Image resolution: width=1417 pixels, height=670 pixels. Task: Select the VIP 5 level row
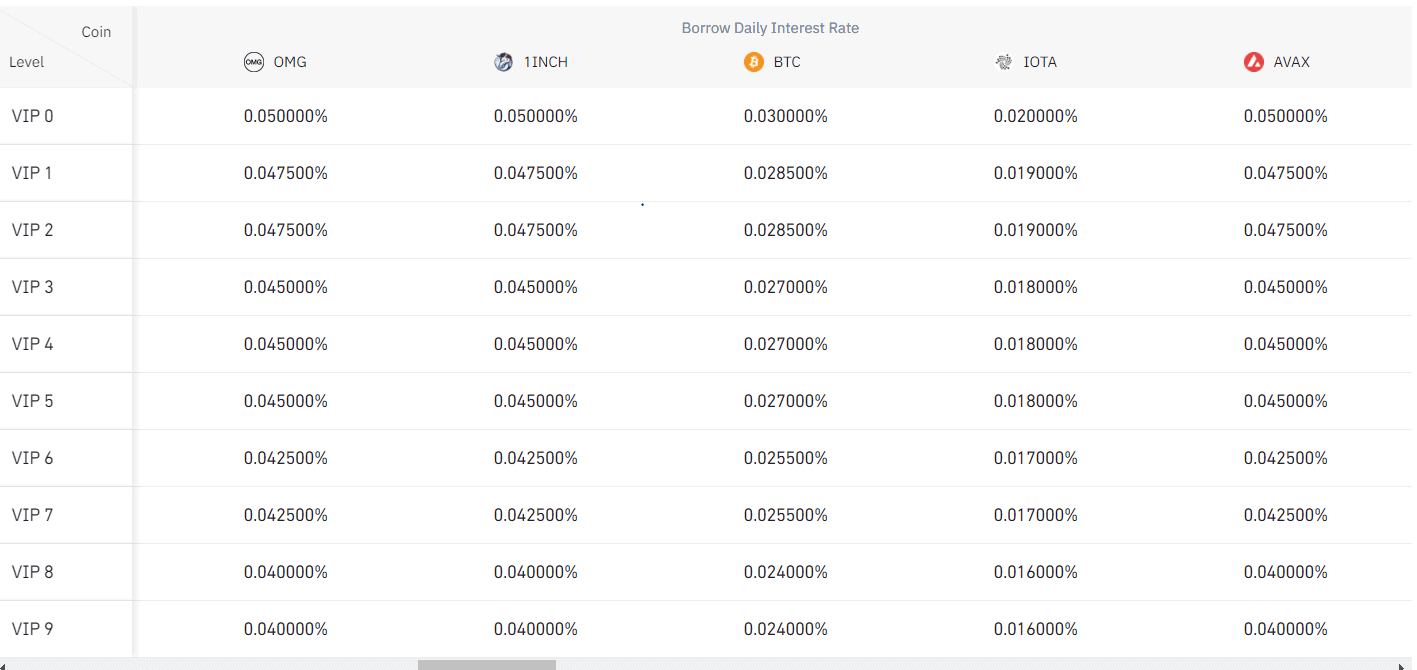[x=33, y=401]
